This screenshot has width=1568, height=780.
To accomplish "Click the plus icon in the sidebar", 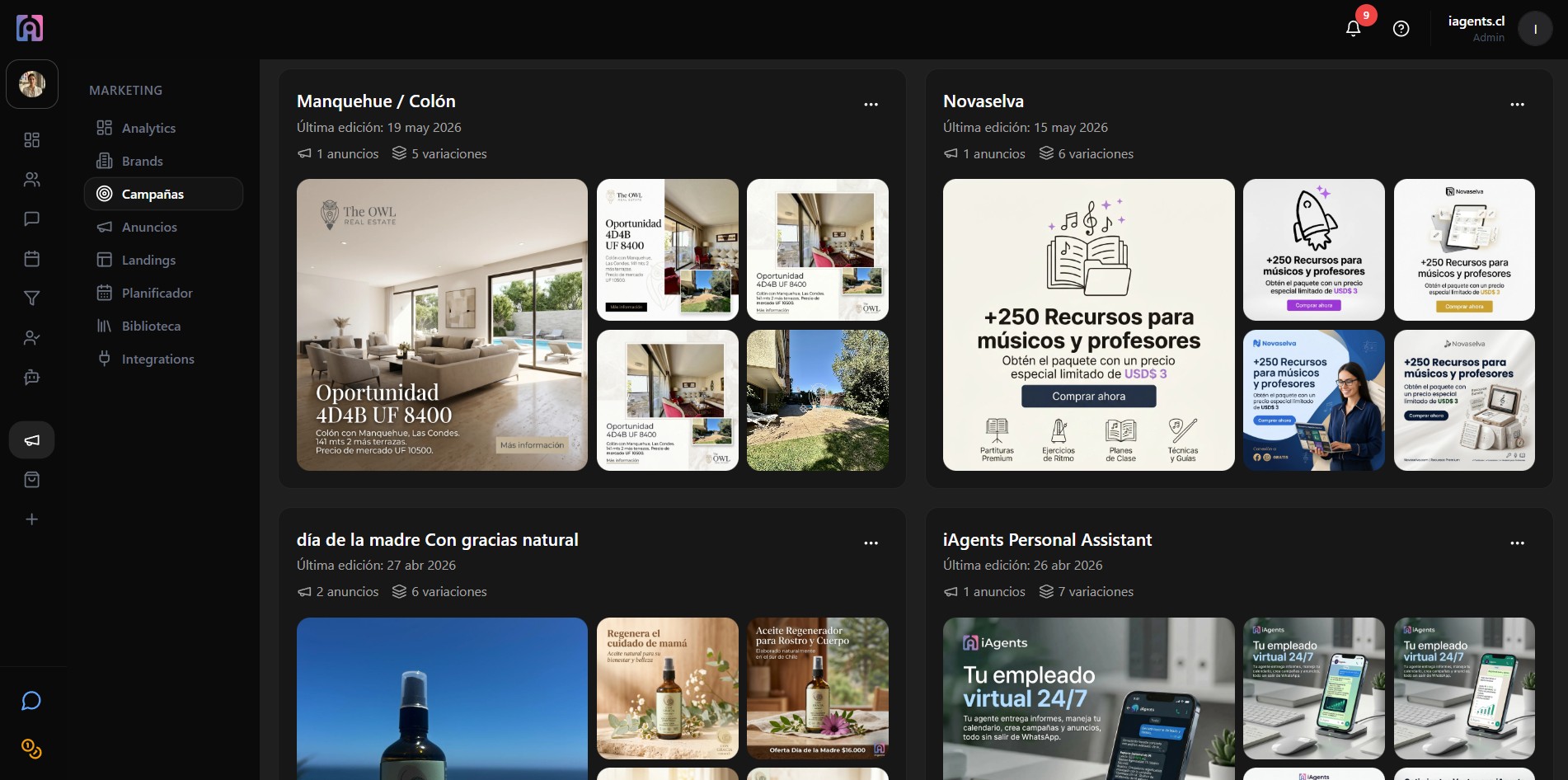I will click(32, 519).
